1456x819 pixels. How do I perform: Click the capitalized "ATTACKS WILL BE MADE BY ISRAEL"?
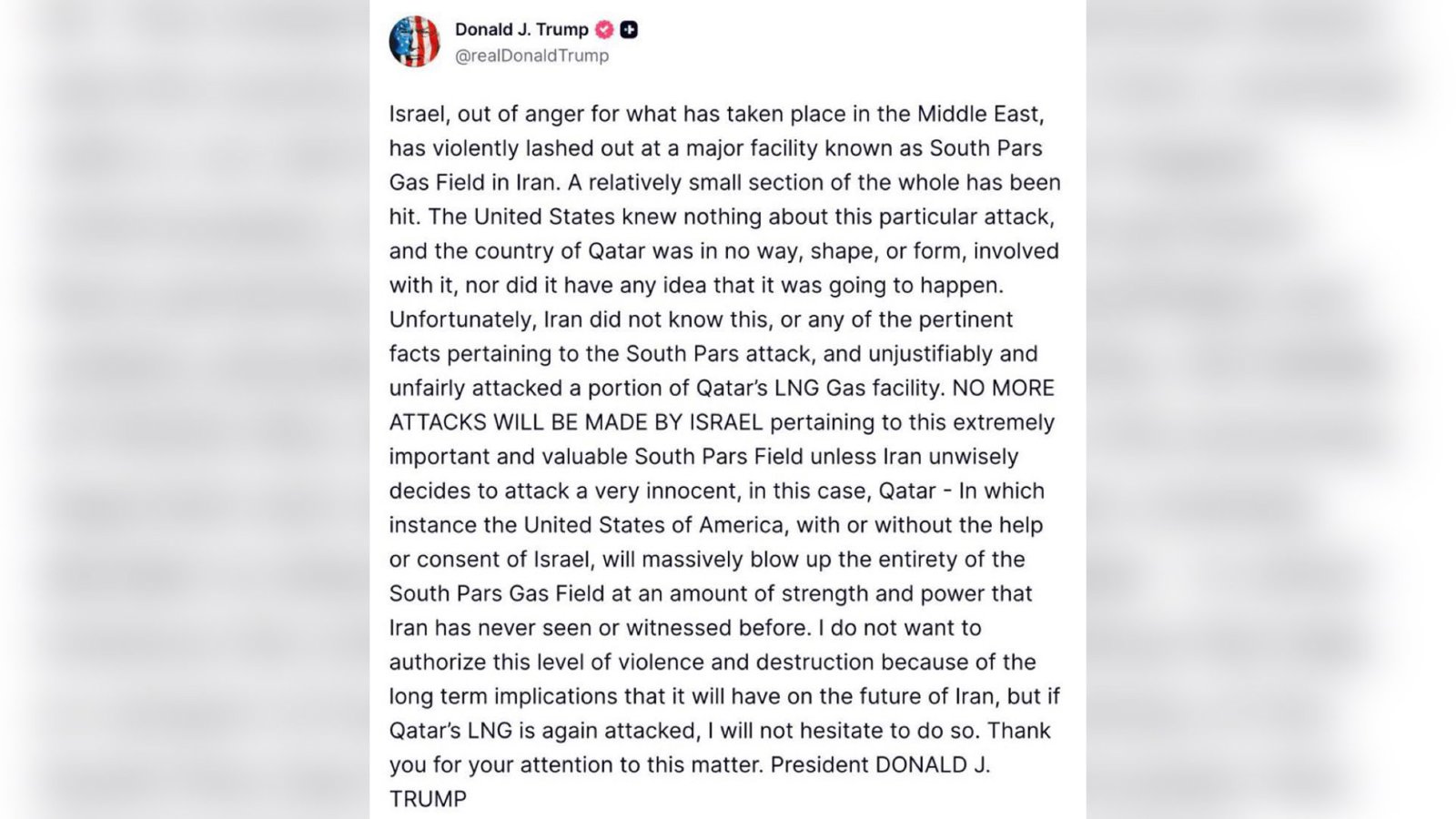tap(576, 423)
